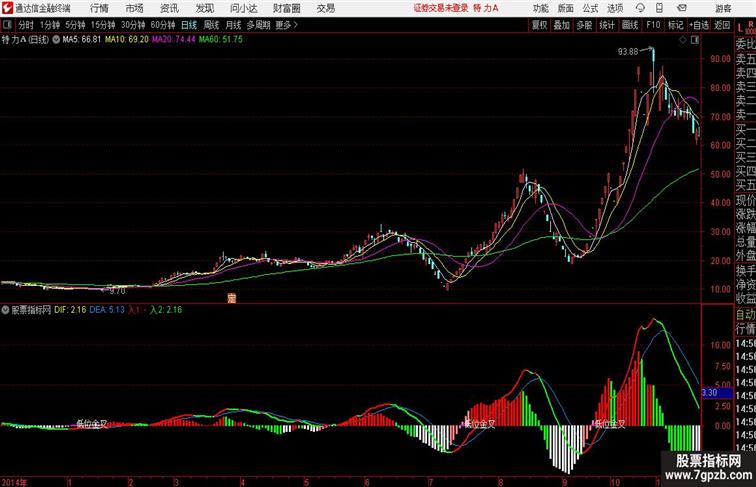Click the 自动 label in side panel
Image resolution: width=756 pixels, height=487 pixels.
pos(745,315)
